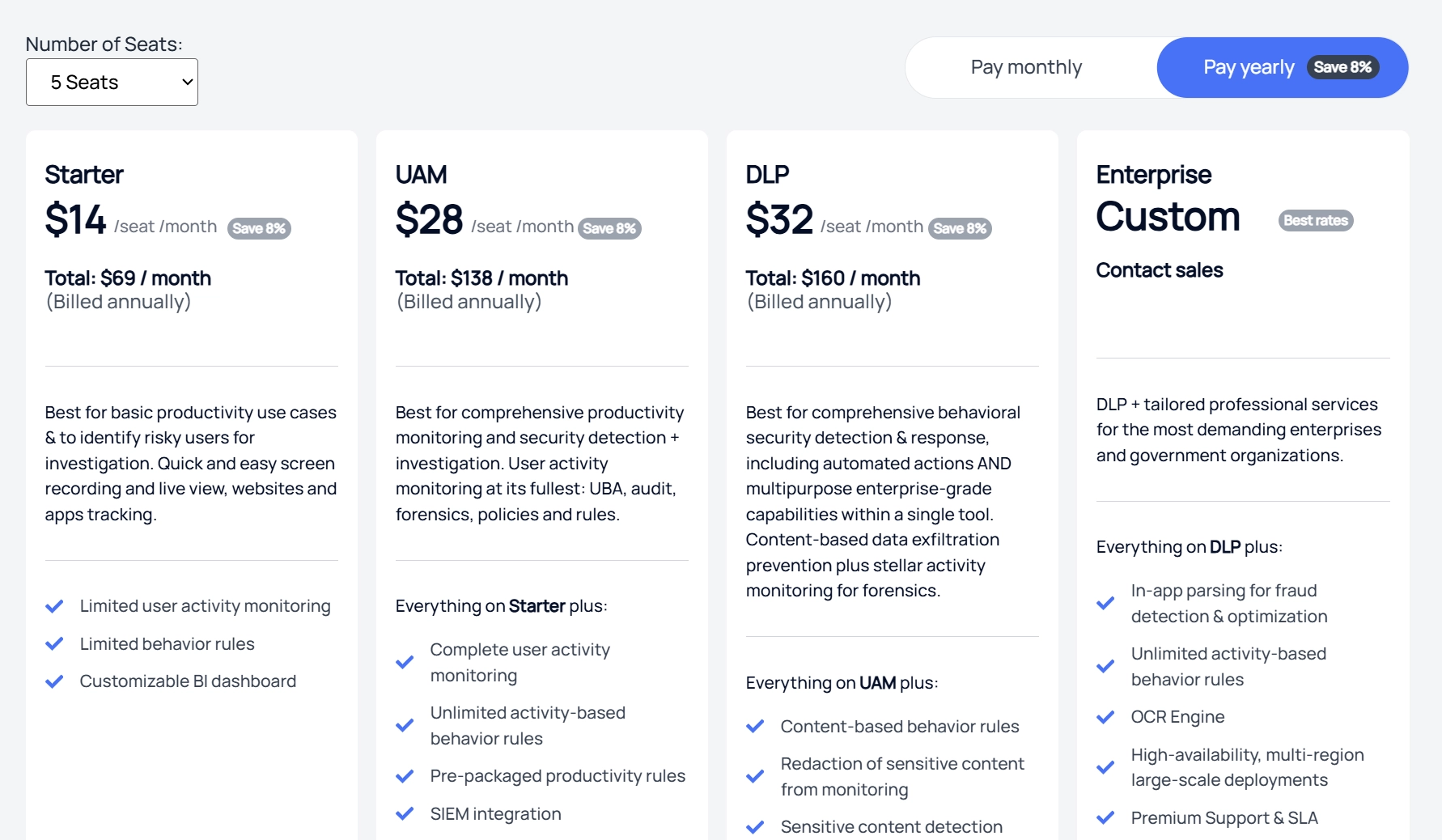The image size is (1442, 840).
Task: Click the checkmark beside Content-based behavior rules
Action: [756, 726]
